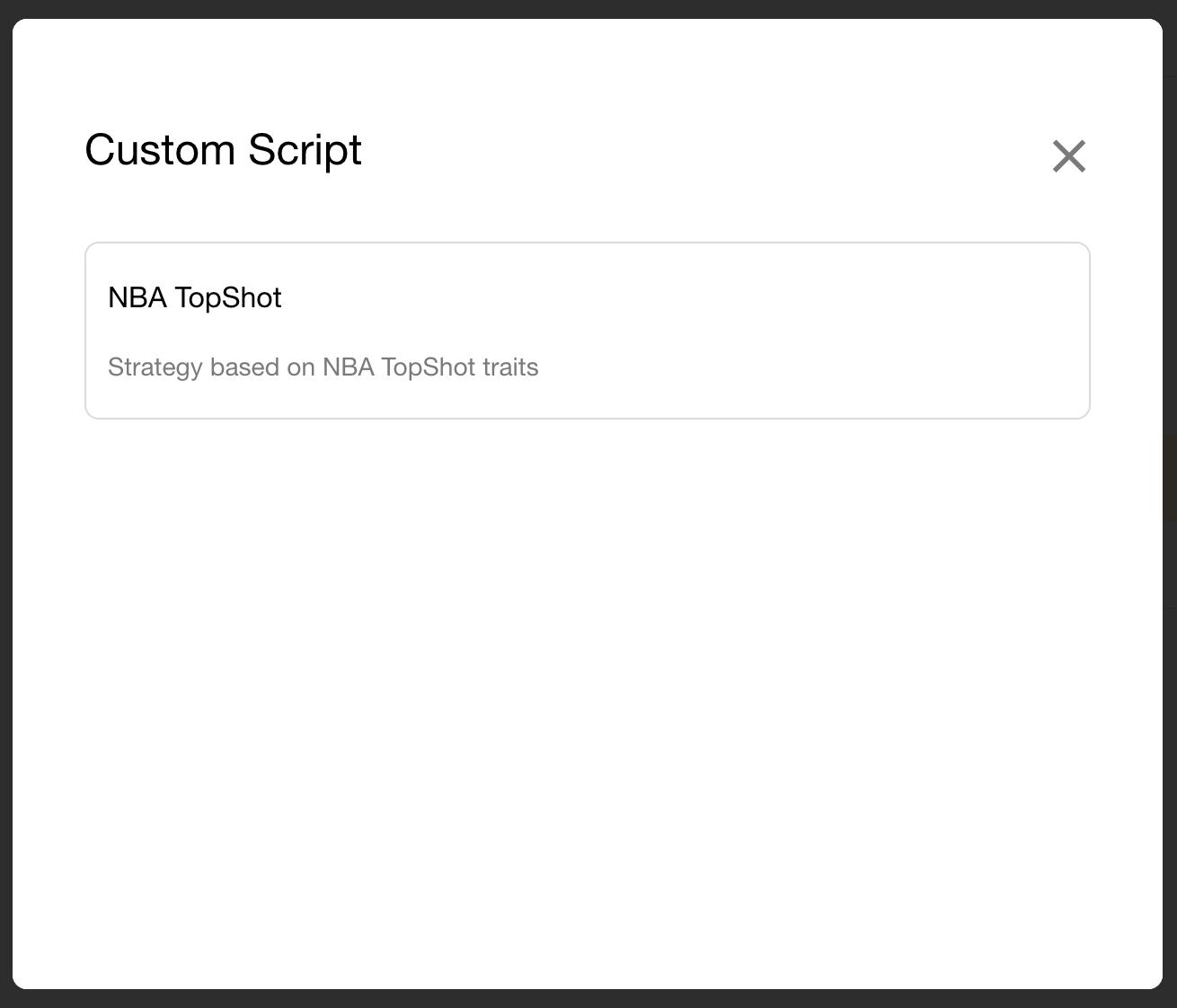
Task: Dismiss modal via the X icon
Action: point(1069,156)
